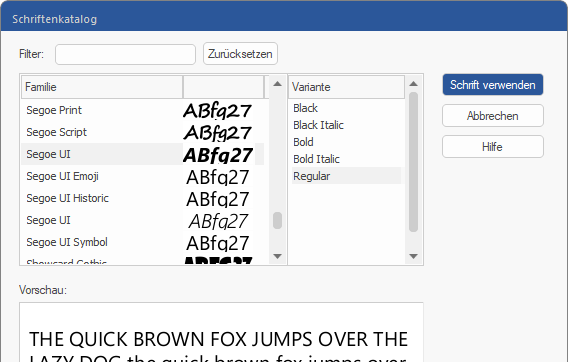This screenshot has height=362, width=568.
Task: Choose the Regular variant
Action: [x=347, y=176]
